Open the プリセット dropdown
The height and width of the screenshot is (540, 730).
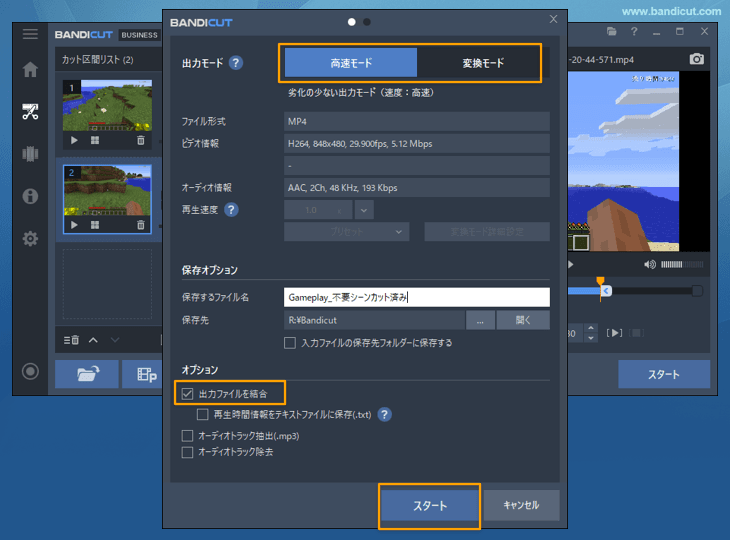click(346, 232)
